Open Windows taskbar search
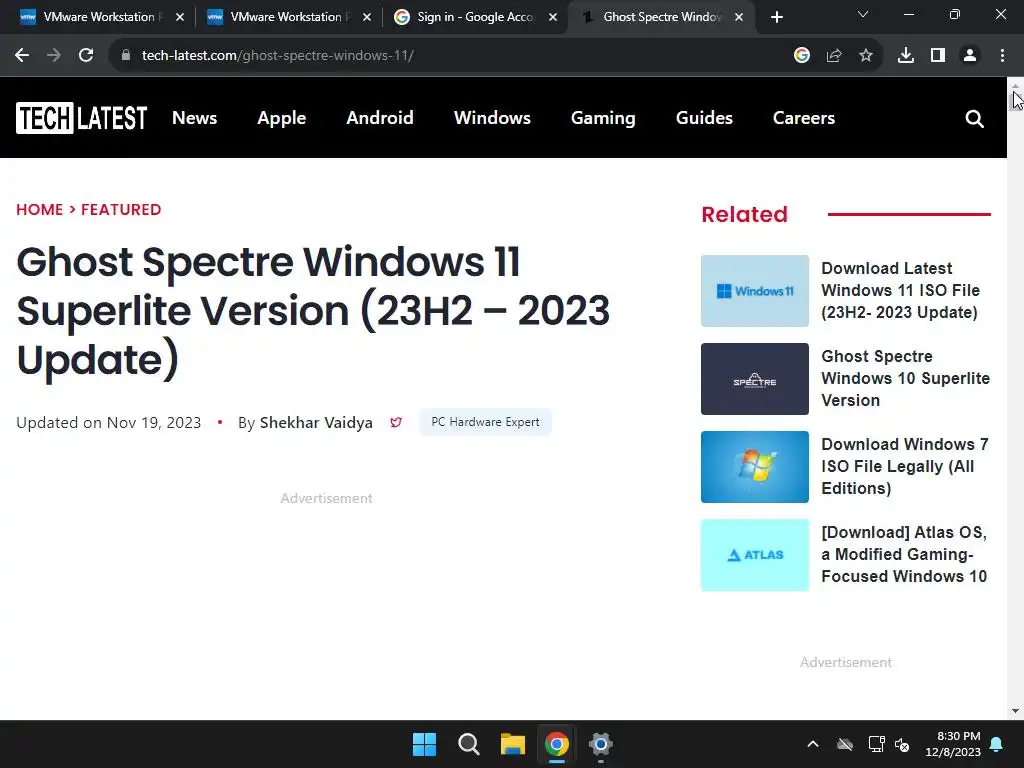Image resolution: width=1024 pixels, height=768 pixels. (x=469, y=744)
